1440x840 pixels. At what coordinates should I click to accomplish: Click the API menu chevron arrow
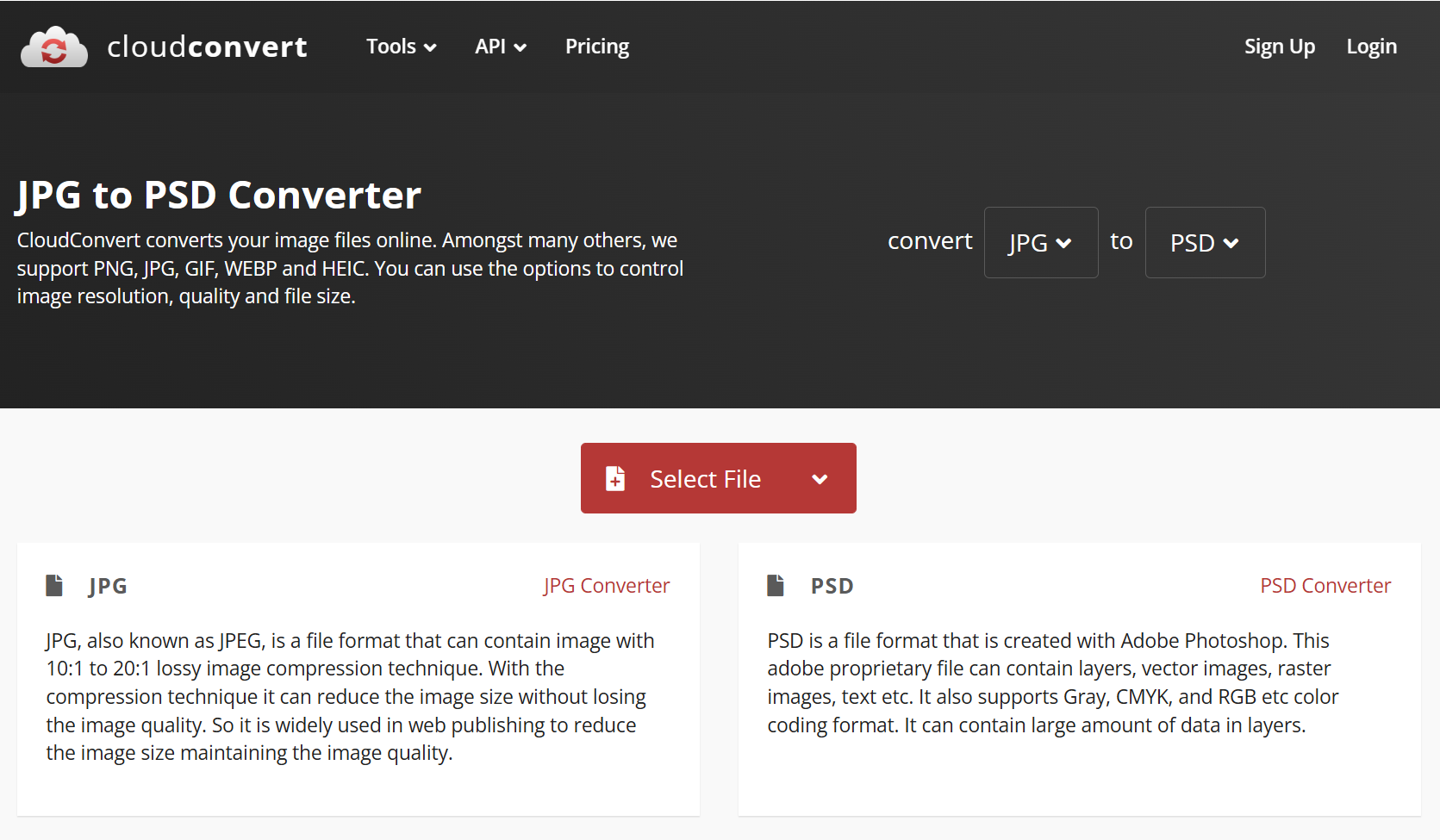point(521,48)
